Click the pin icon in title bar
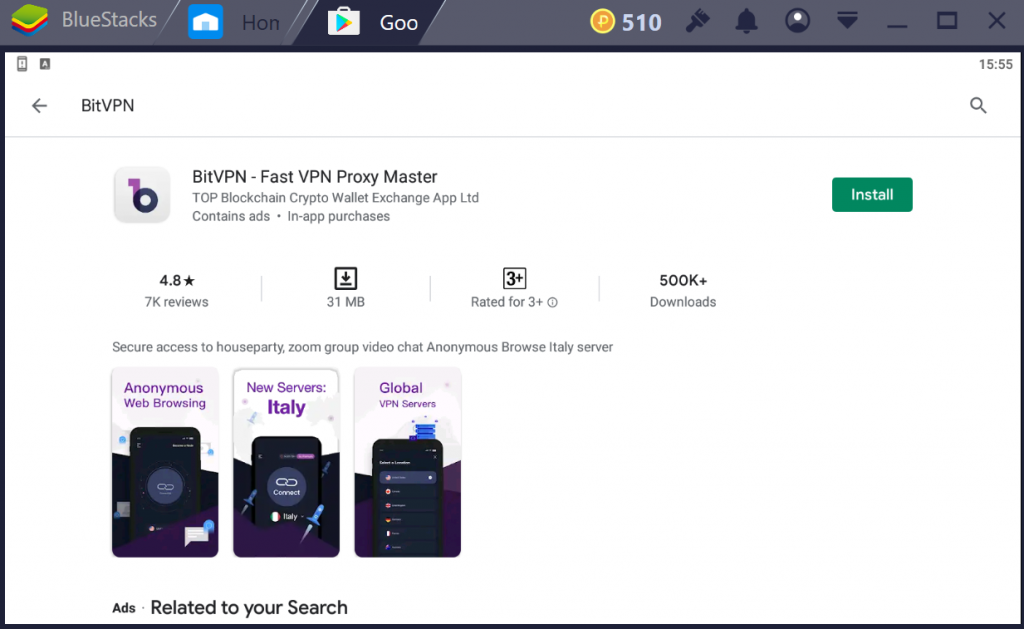Image resolution: width=1024 pixels, height=629 pixels. 697,21
